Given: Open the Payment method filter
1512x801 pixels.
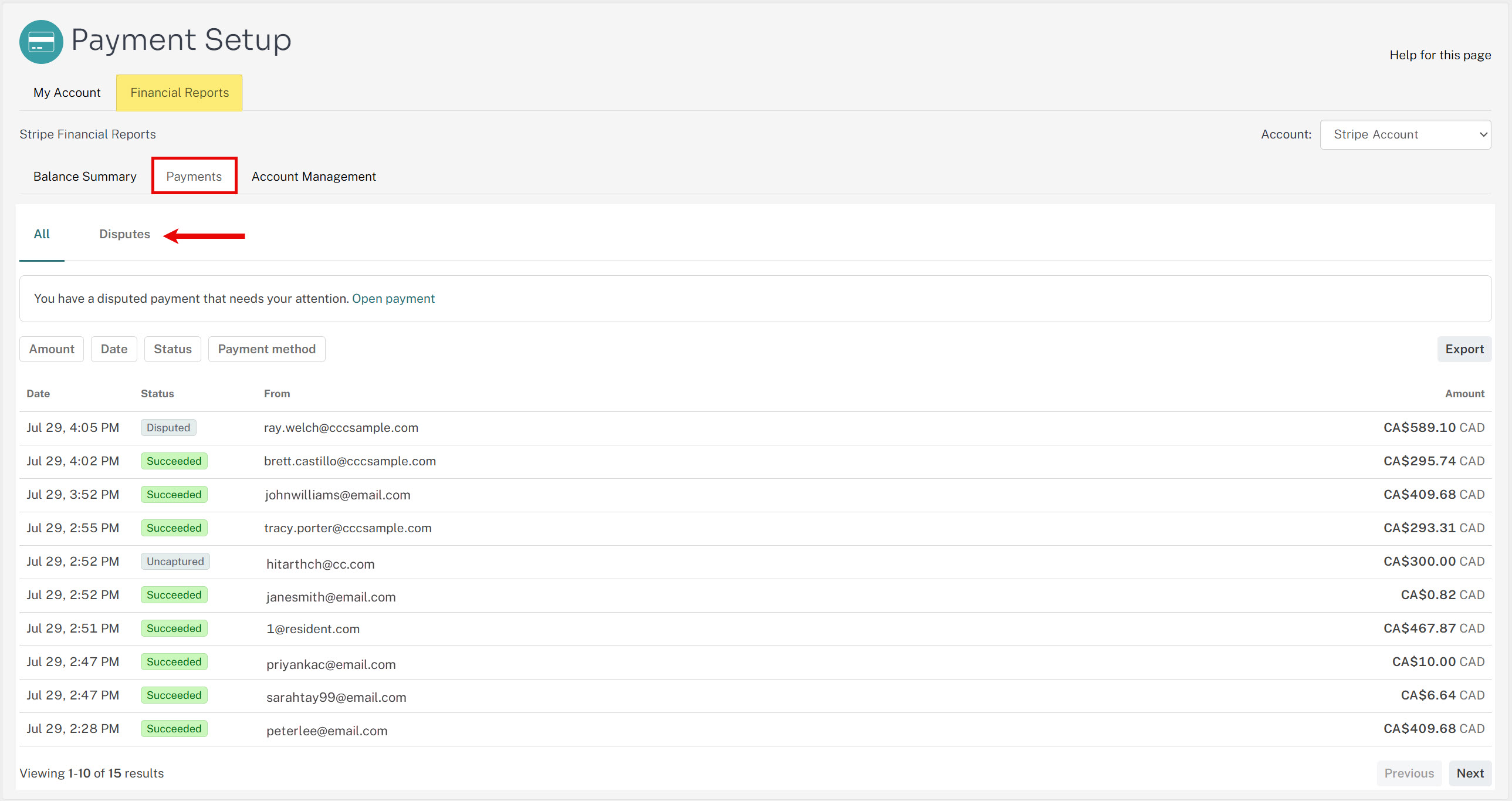Looking at the screenshot, I should 266,349.
